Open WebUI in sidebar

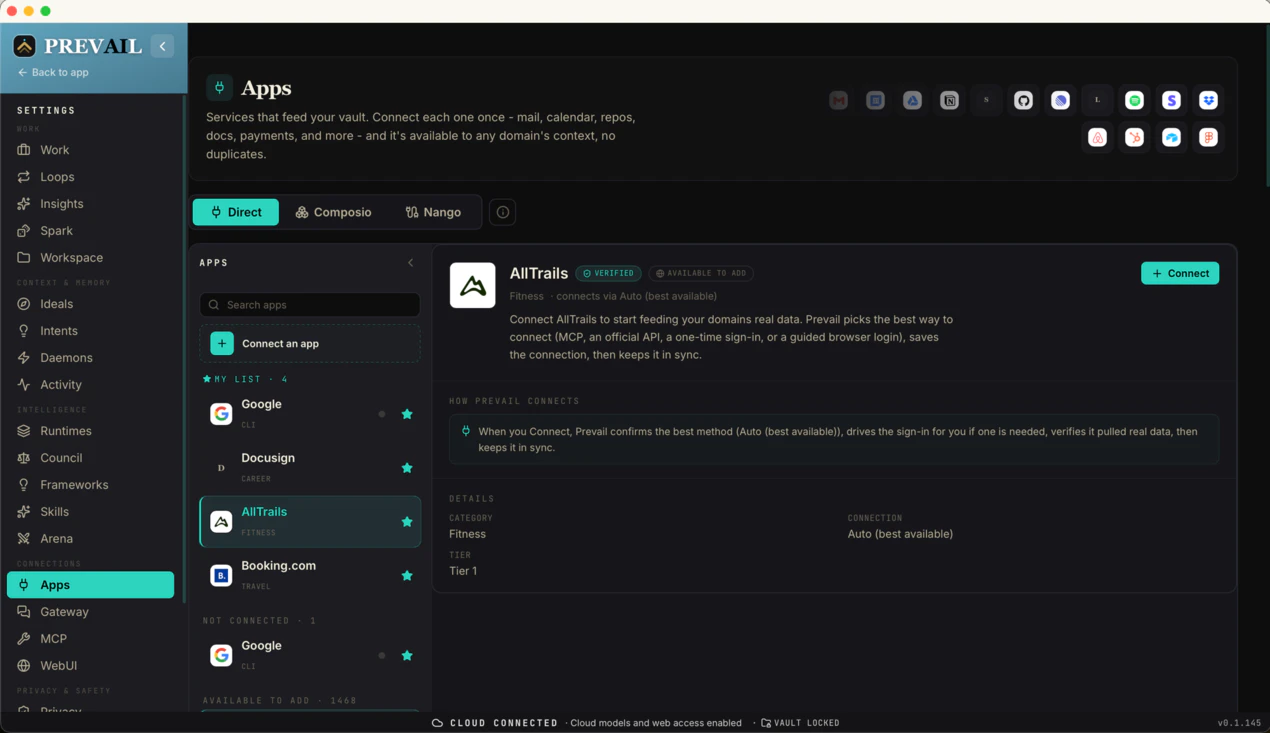point(90,666)
